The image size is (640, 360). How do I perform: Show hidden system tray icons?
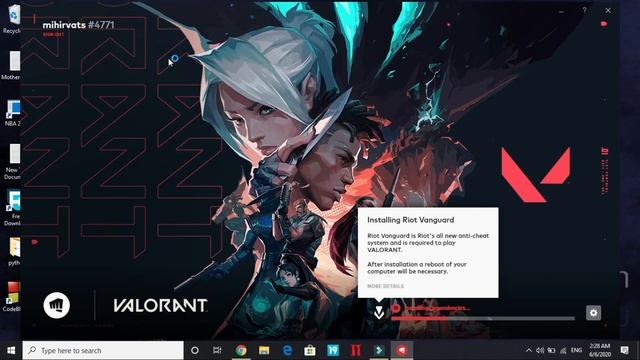tap(529, 350)
